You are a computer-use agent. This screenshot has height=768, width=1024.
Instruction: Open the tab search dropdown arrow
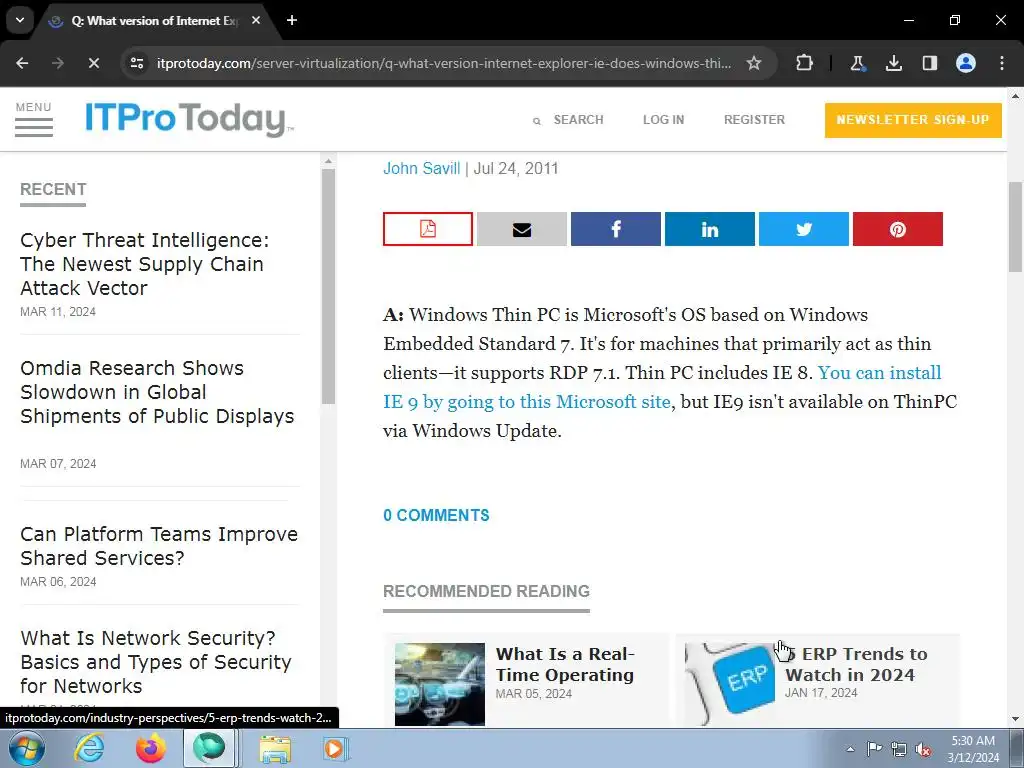pos(20,20)
